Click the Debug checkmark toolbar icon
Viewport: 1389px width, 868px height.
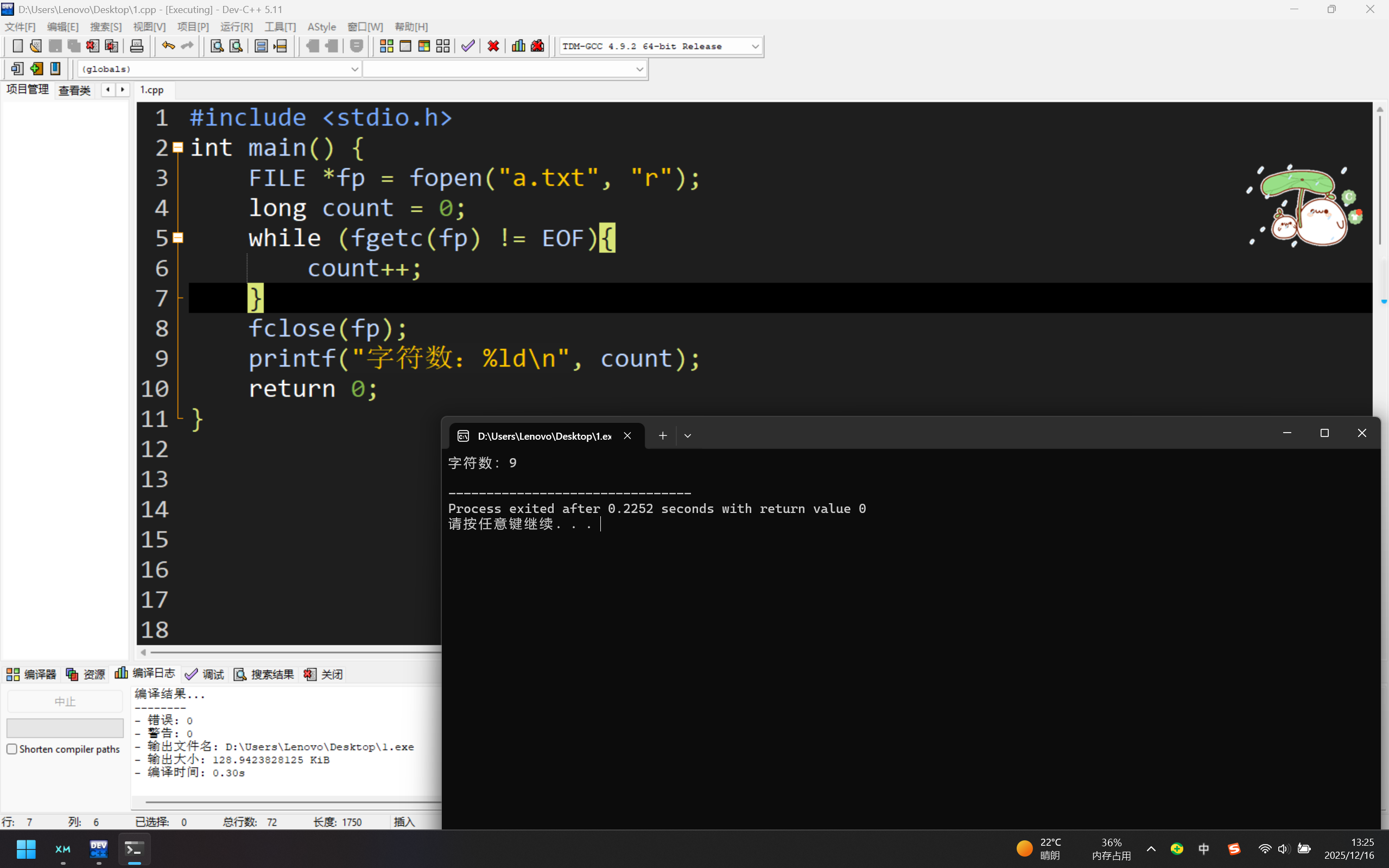click(468, 46)
